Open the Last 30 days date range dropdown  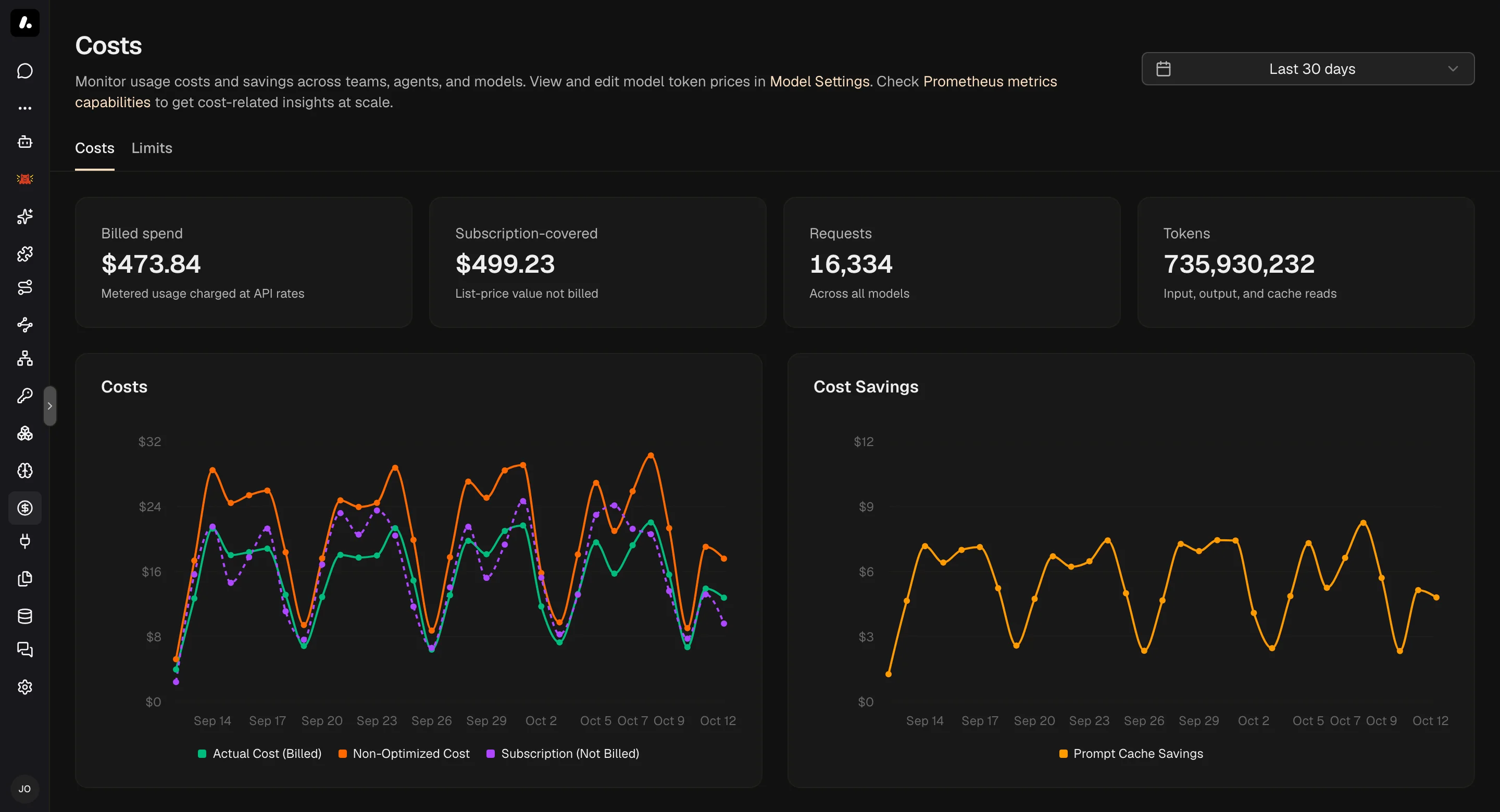[1308, 69]
